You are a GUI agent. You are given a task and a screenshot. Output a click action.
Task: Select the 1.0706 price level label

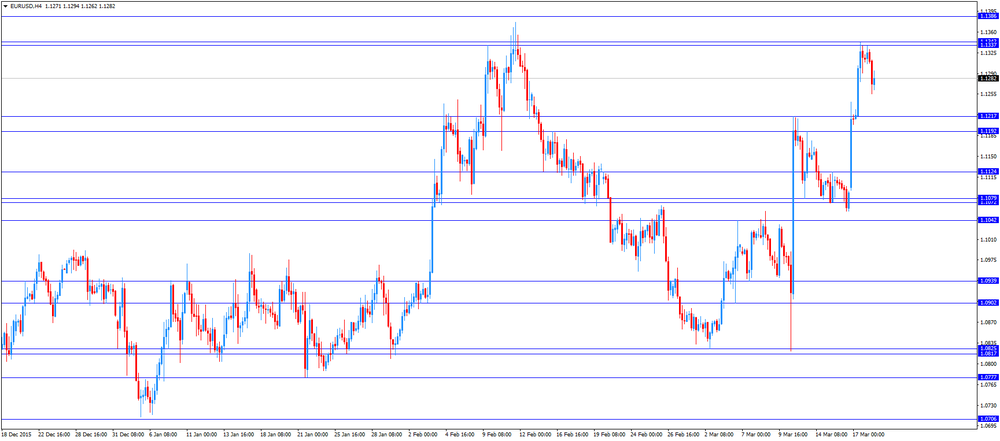pyautogui.click(x=988, y=419)
